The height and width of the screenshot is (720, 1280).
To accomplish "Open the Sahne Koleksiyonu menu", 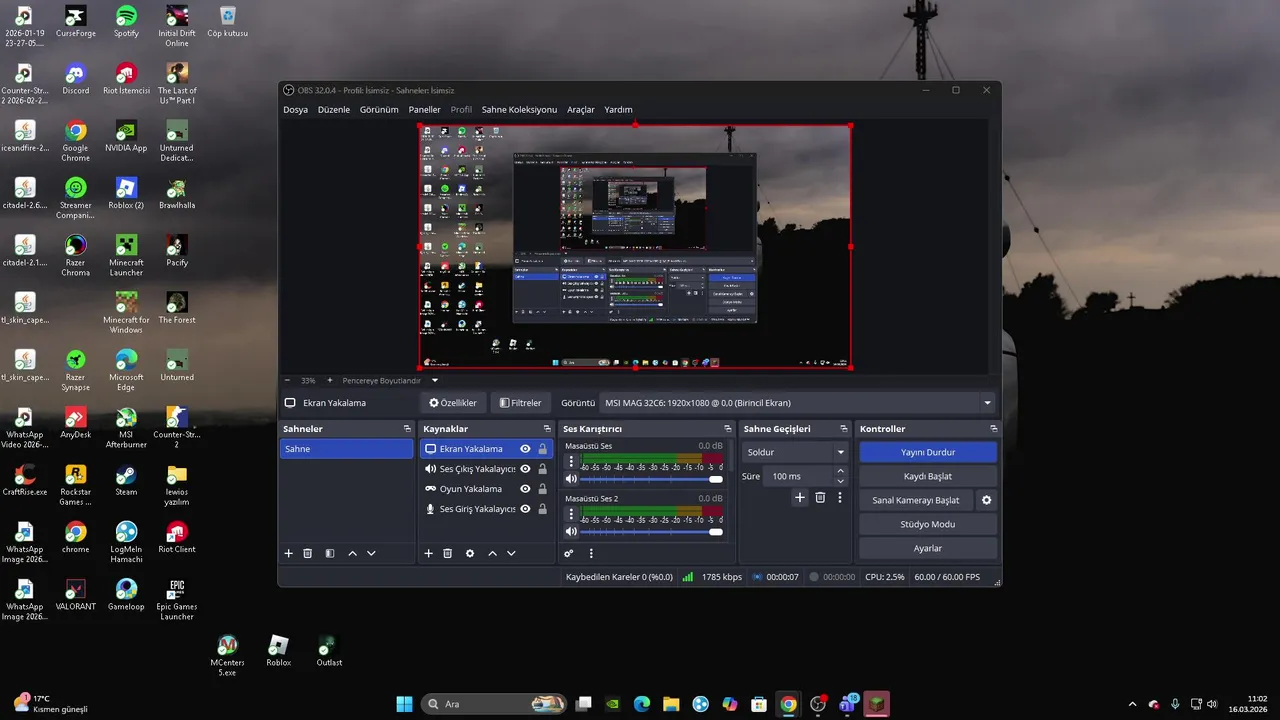I will 519,110.
